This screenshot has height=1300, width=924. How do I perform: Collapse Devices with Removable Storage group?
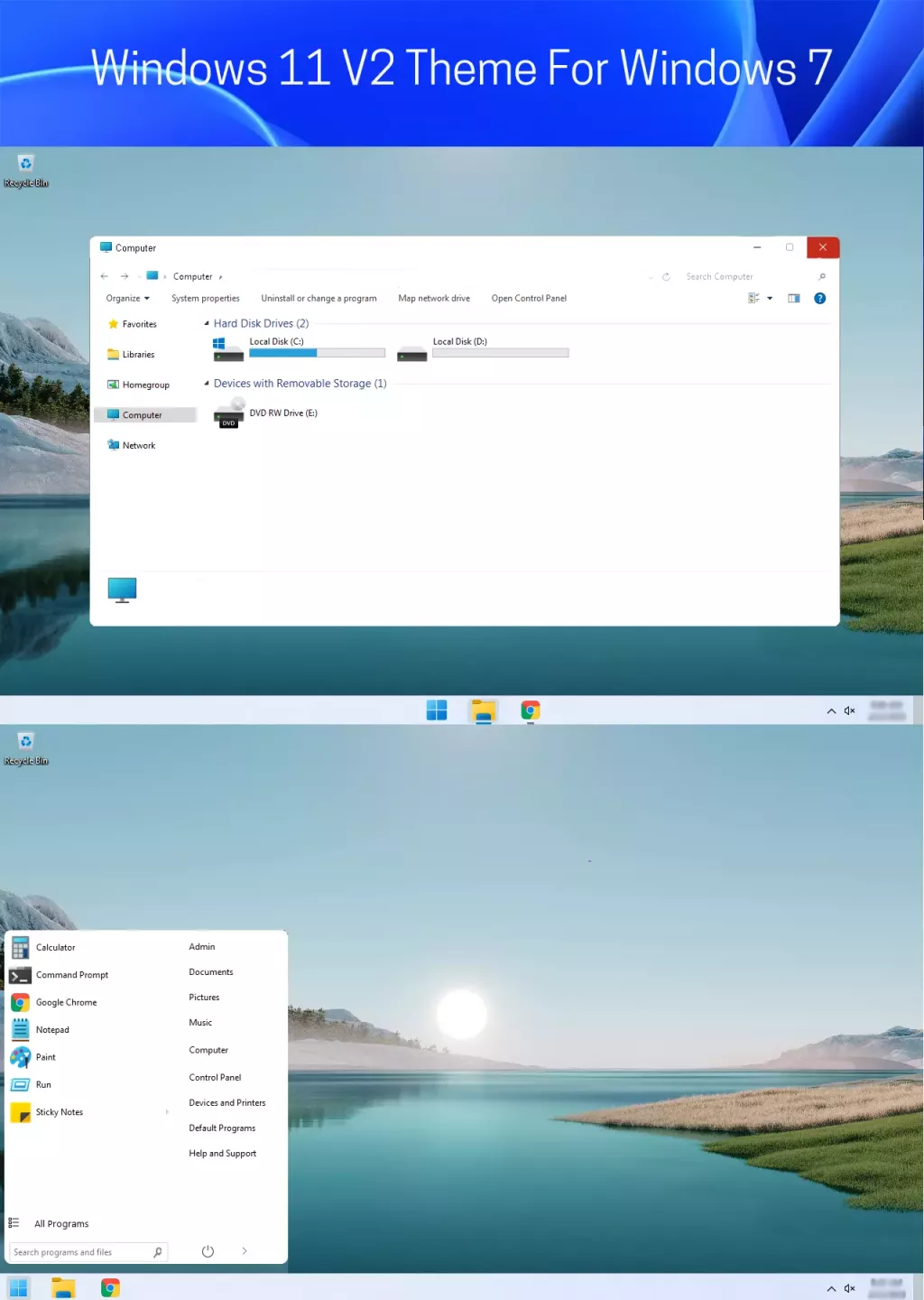pyautogui.click(x=207, y=383)
